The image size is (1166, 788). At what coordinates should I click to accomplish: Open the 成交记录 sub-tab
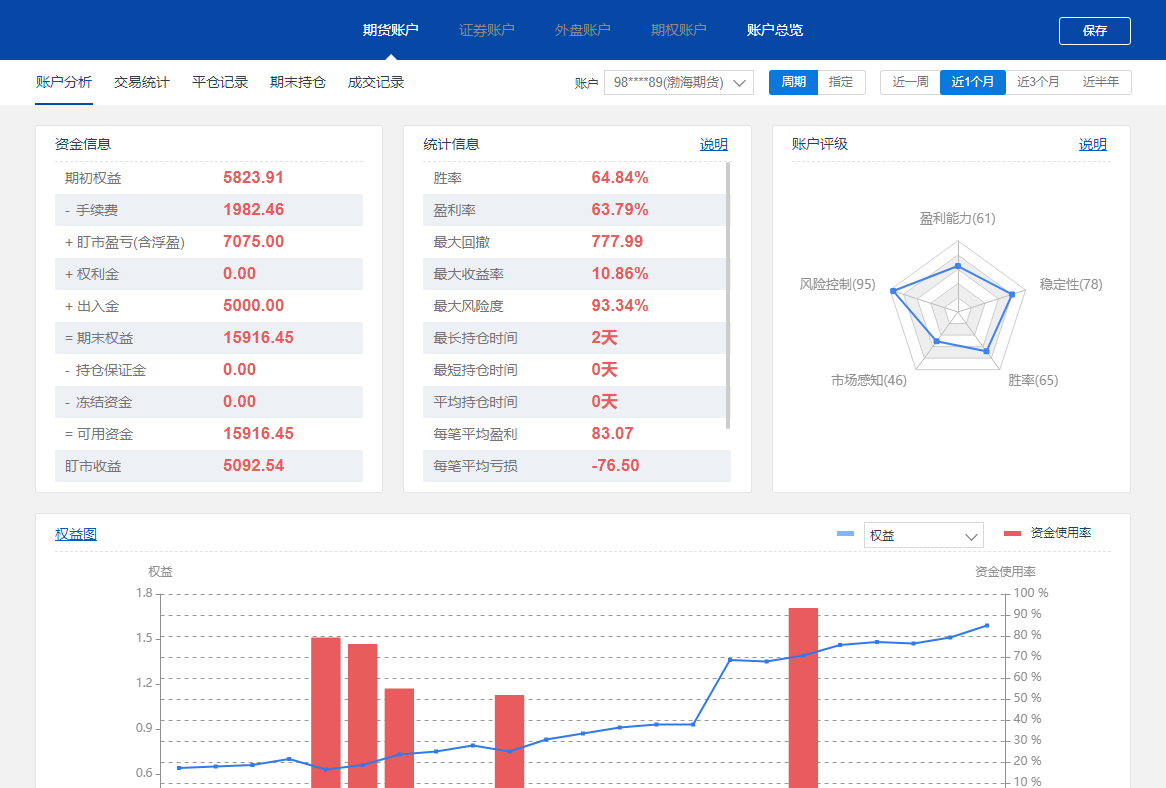click(376, 82)
